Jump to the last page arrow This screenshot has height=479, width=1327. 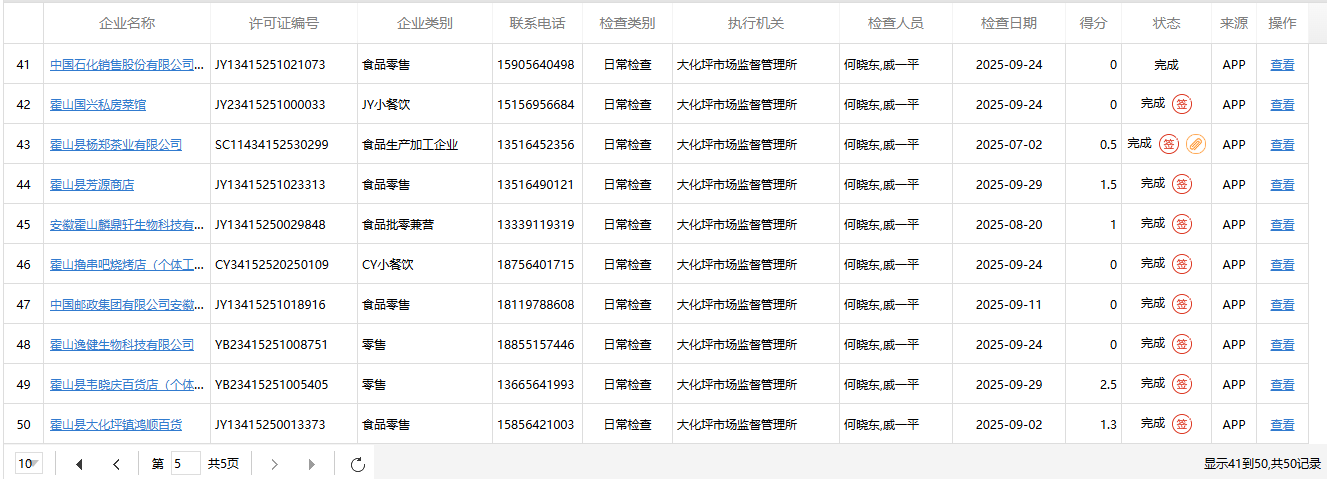coord(312,464)
